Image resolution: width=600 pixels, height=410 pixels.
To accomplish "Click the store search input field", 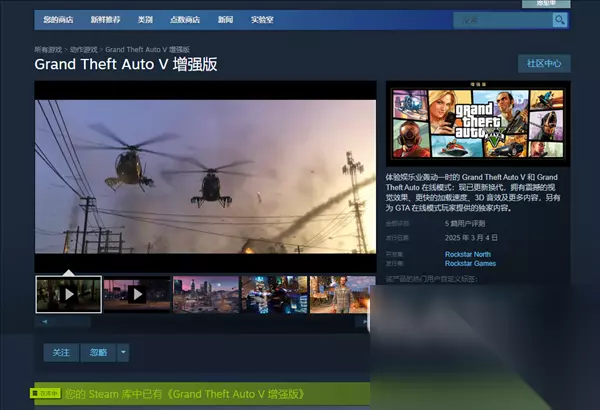I will tap(503, 20).
